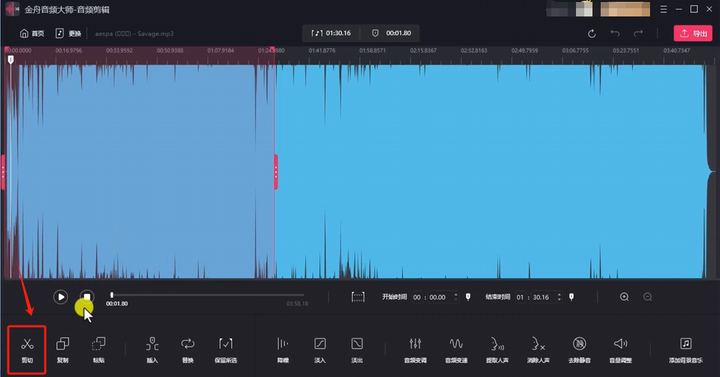Click the Copy (复制) tool icon
This screenshot has height=377, width=720.
coord(62,343)
